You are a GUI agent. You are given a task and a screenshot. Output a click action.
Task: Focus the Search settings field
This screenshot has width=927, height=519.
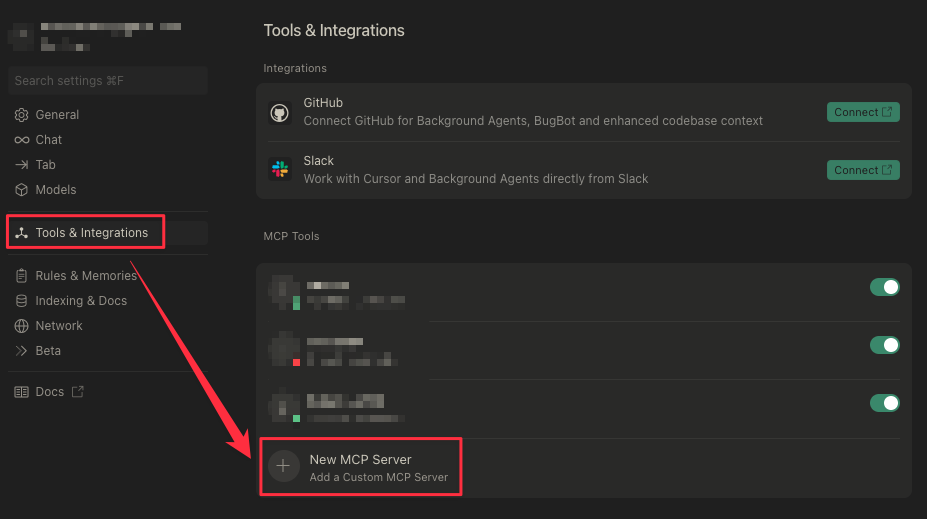(x=107, y=81)
